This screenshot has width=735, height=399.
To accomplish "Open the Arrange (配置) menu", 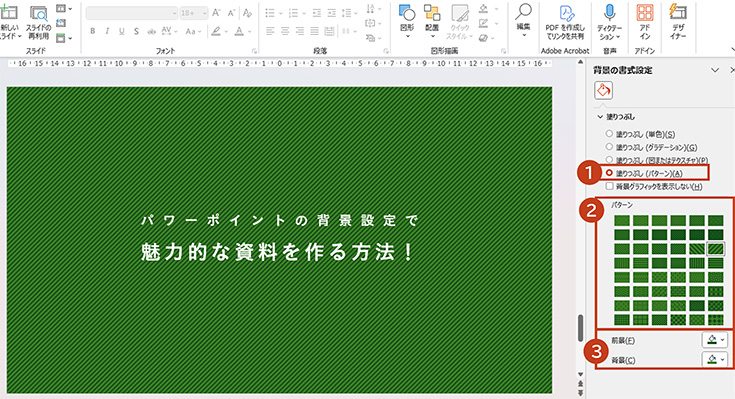I will click(432, 21).
